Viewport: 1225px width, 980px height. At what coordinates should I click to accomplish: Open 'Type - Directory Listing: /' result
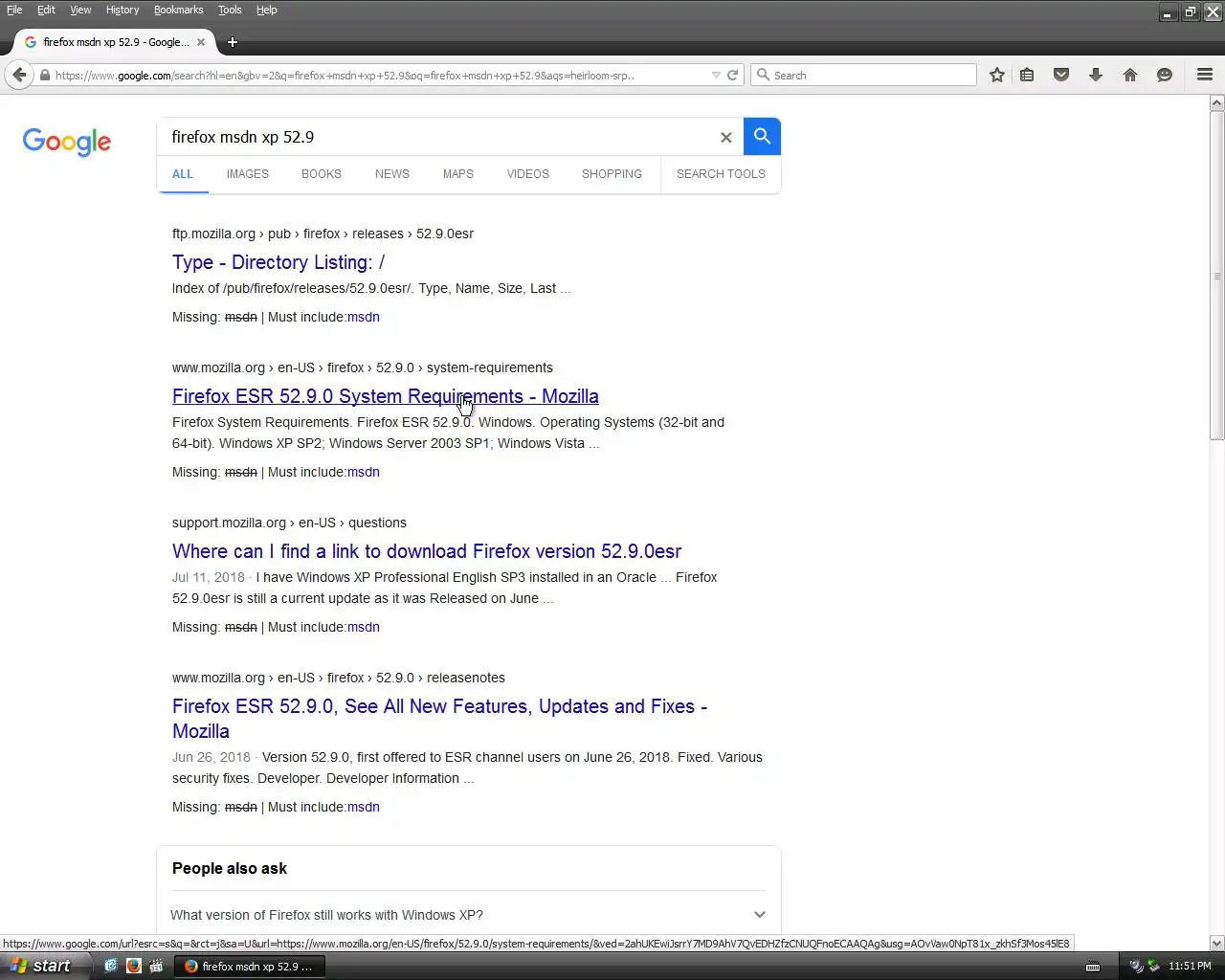[x=278, y=262]
